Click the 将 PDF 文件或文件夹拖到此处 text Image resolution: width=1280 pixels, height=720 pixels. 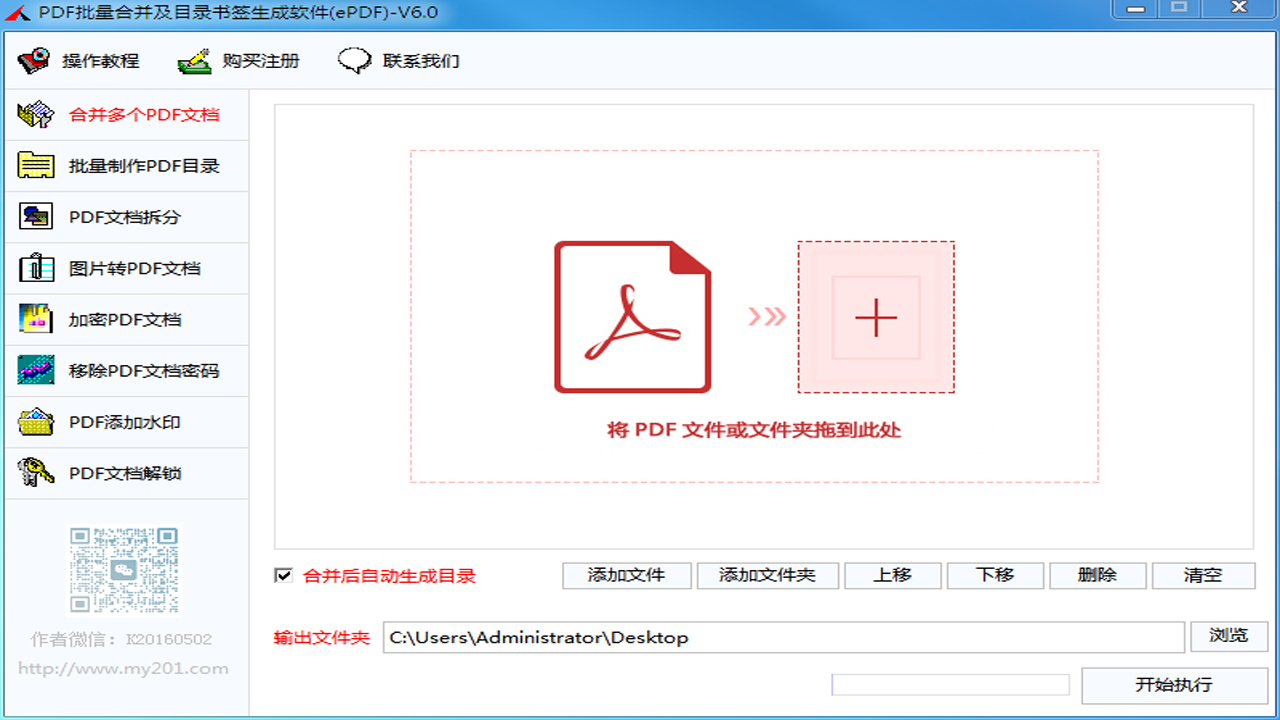click(x=754, y=430)
